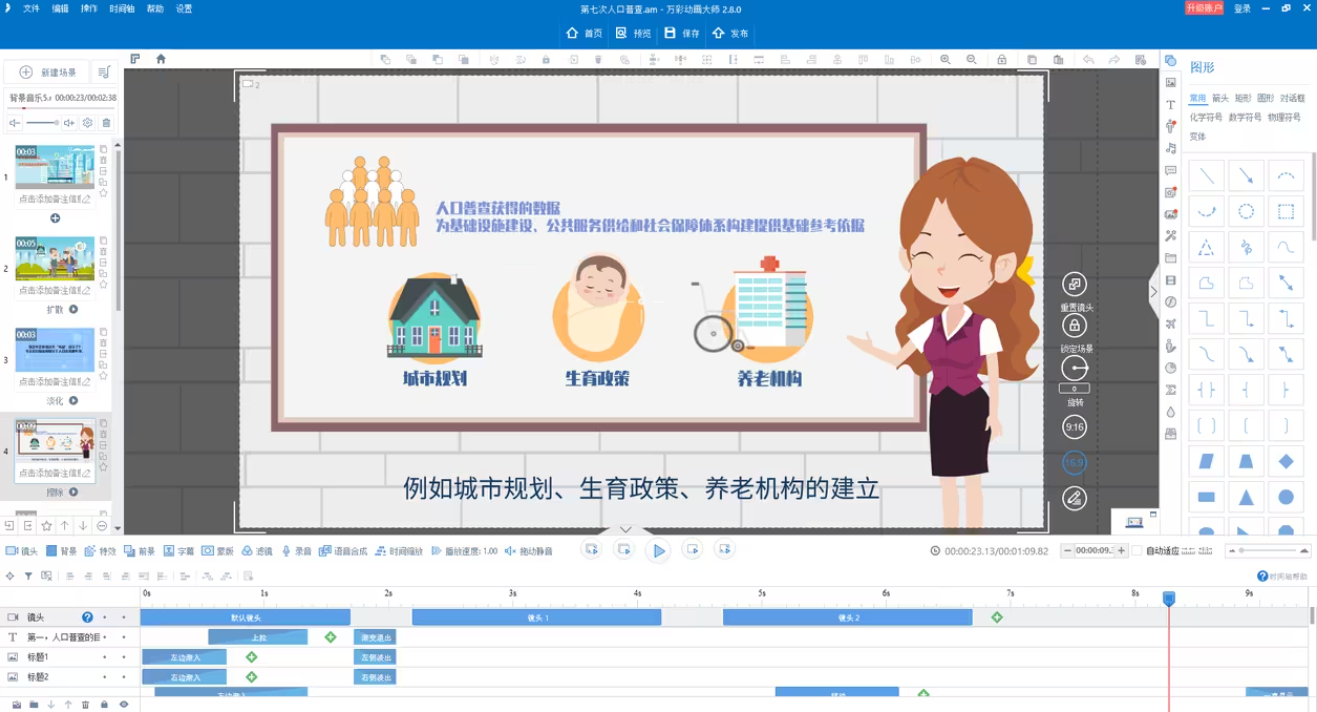Click the background music volume slider

(42, 123)
